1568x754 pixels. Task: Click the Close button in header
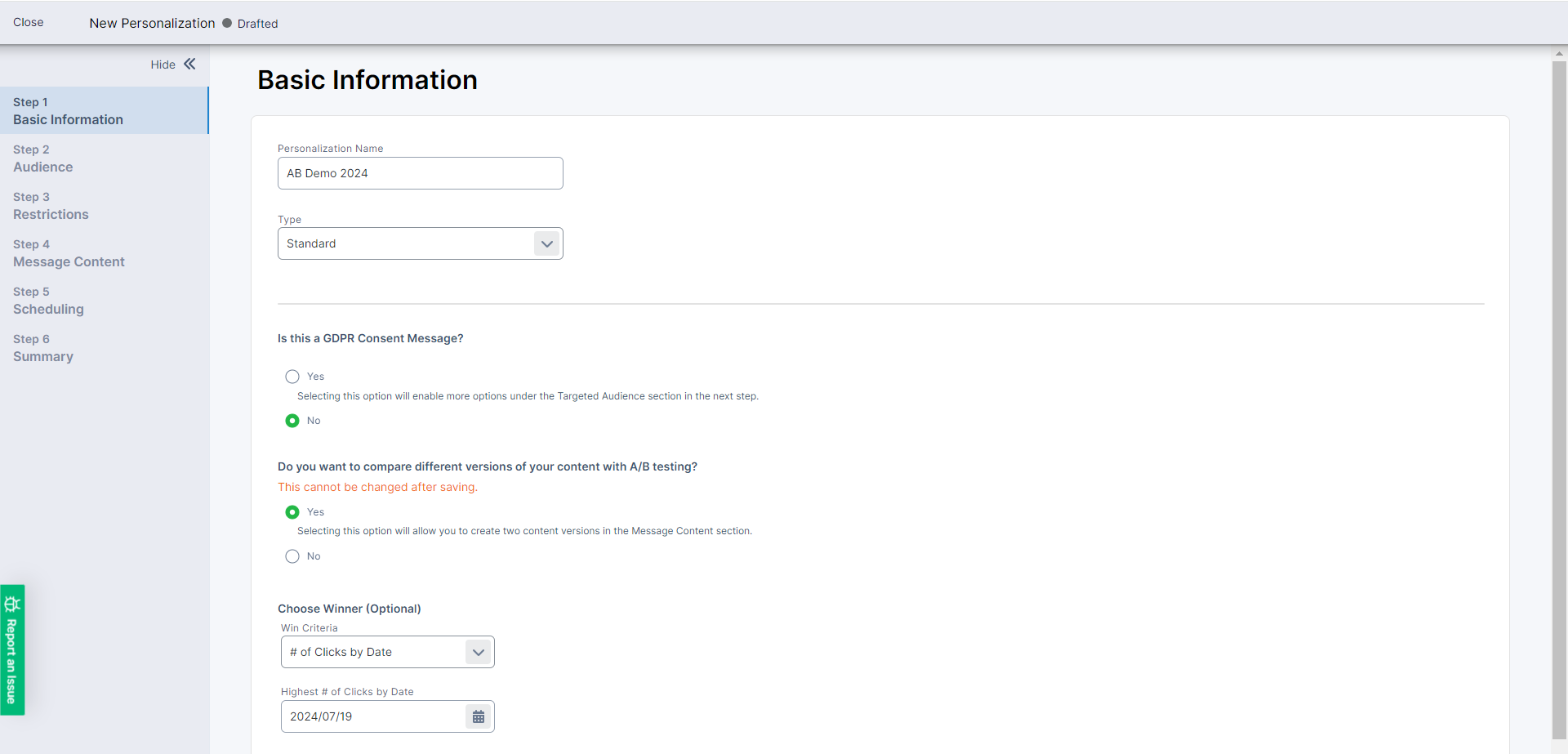pos(29,22)
